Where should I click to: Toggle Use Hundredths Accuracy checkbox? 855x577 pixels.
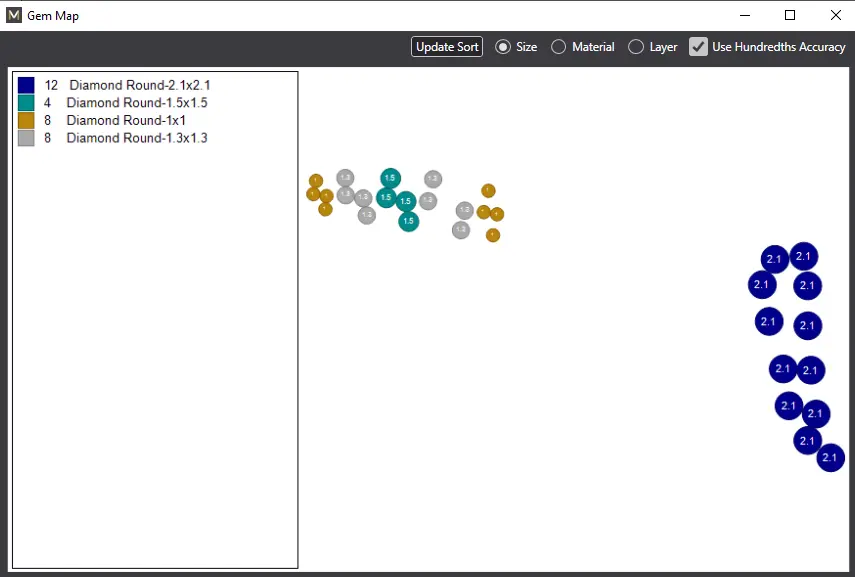pyautogui.click(x=698, y=47)
